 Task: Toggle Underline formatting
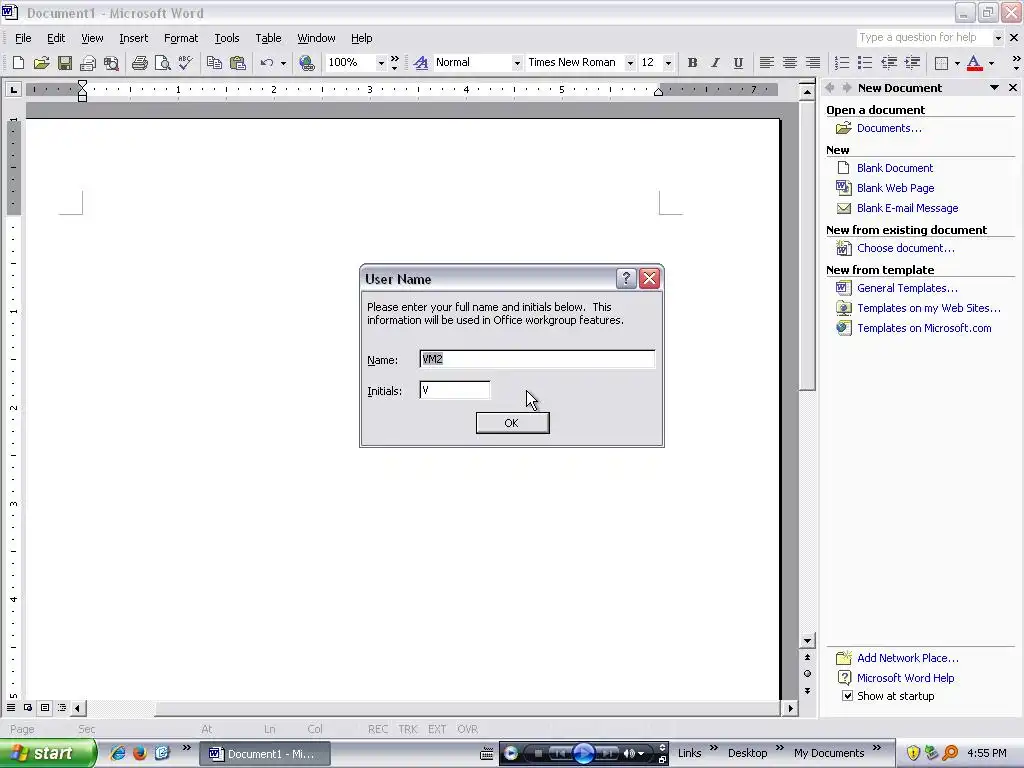point(738,63)
